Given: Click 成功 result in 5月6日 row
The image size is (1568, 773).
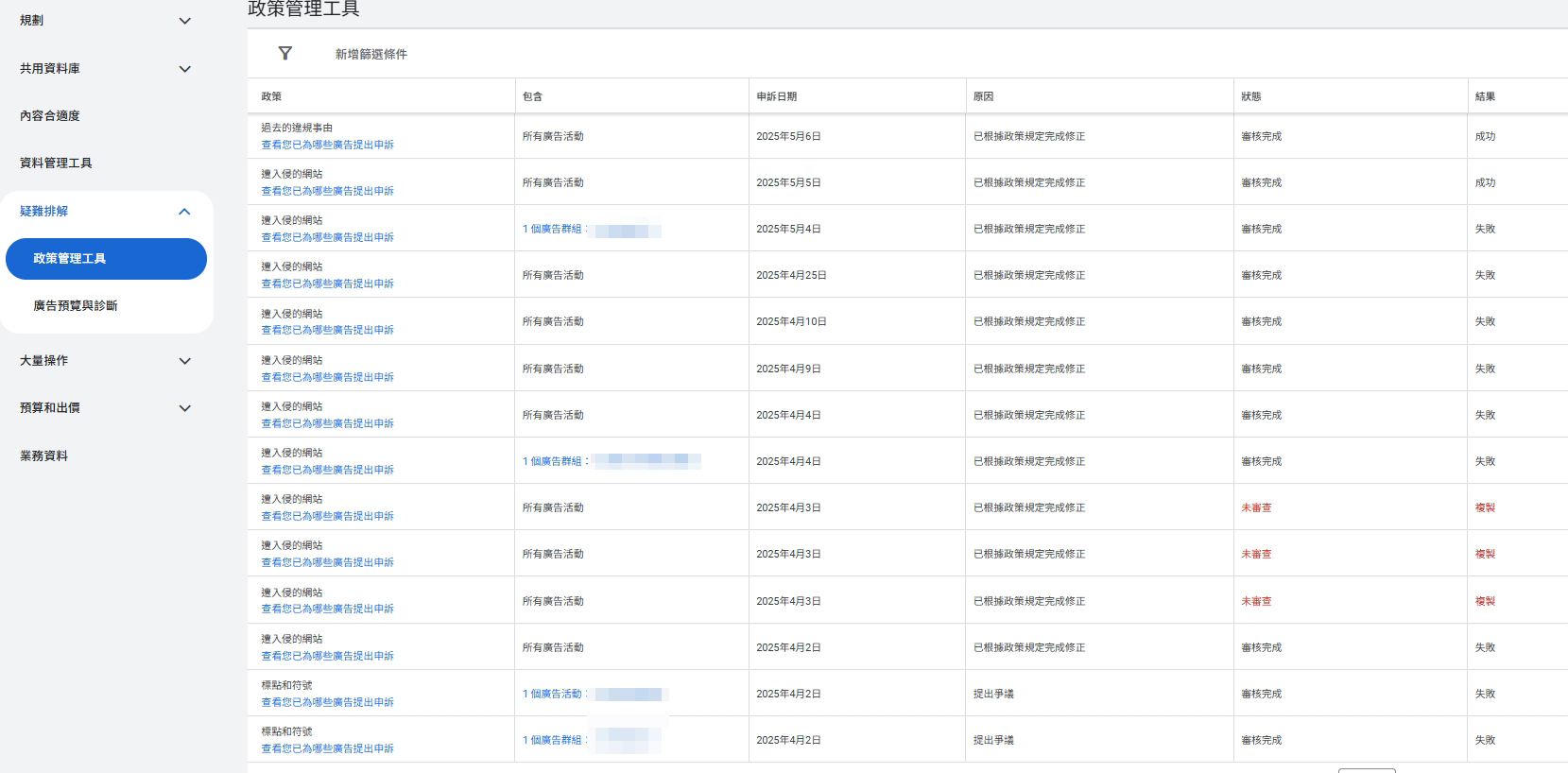Looking at the screenshot, I should coord(1485,136).
